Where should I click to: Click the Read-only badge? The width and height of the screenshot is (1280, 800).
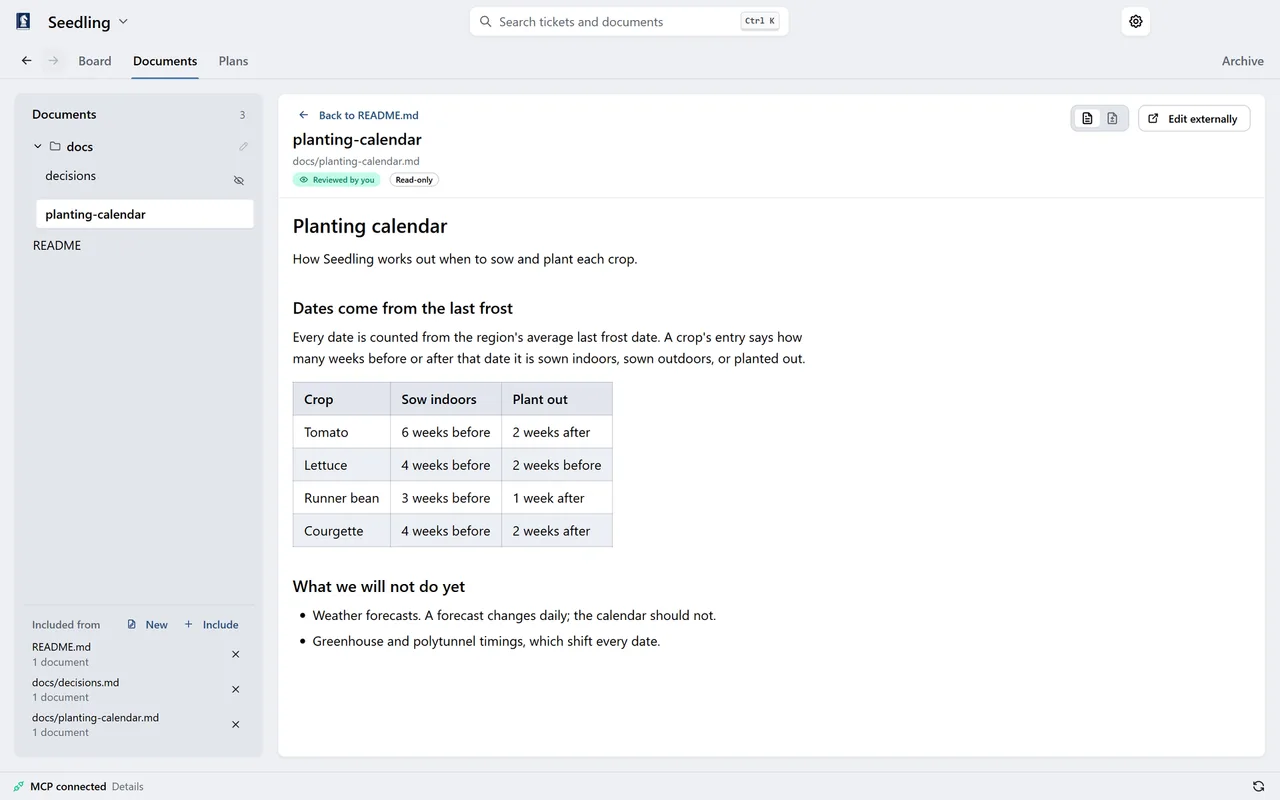point(414,180)
